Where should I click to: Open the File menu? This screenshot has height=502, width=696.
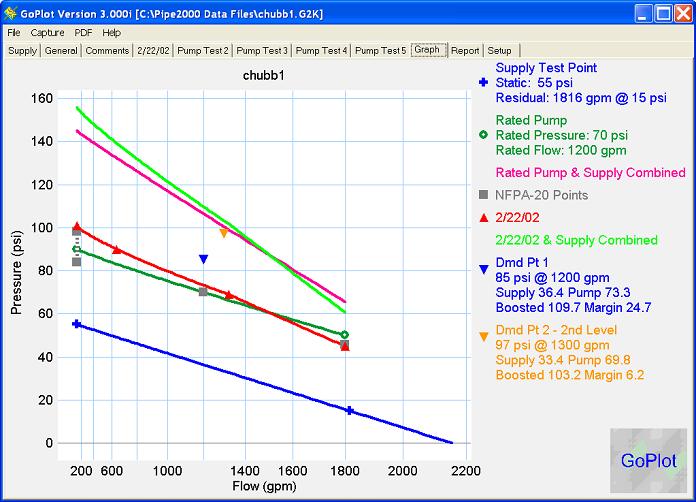coord(14,33)
